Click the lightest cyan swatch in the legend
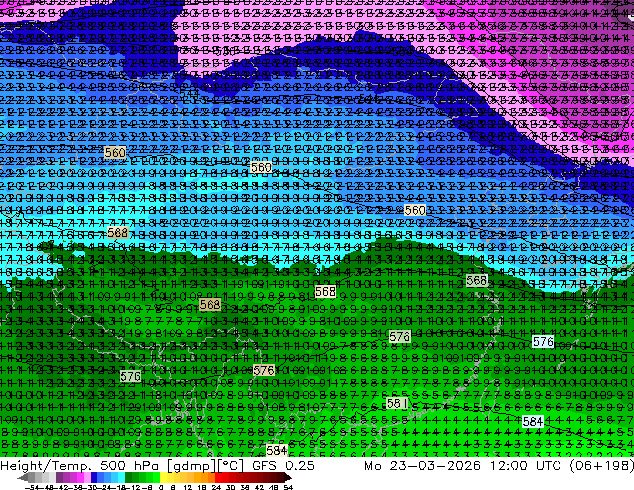The width and height of the screenshot is (634, 490). coord(121,478)
